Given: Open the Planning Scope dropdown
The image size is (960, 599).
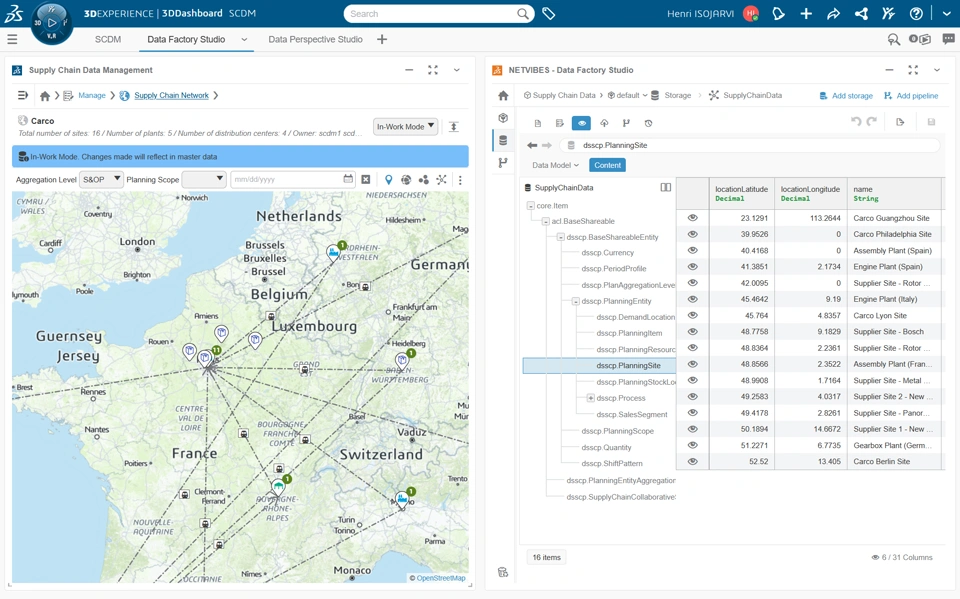Looking at the screenshot, I should point(204,179).
